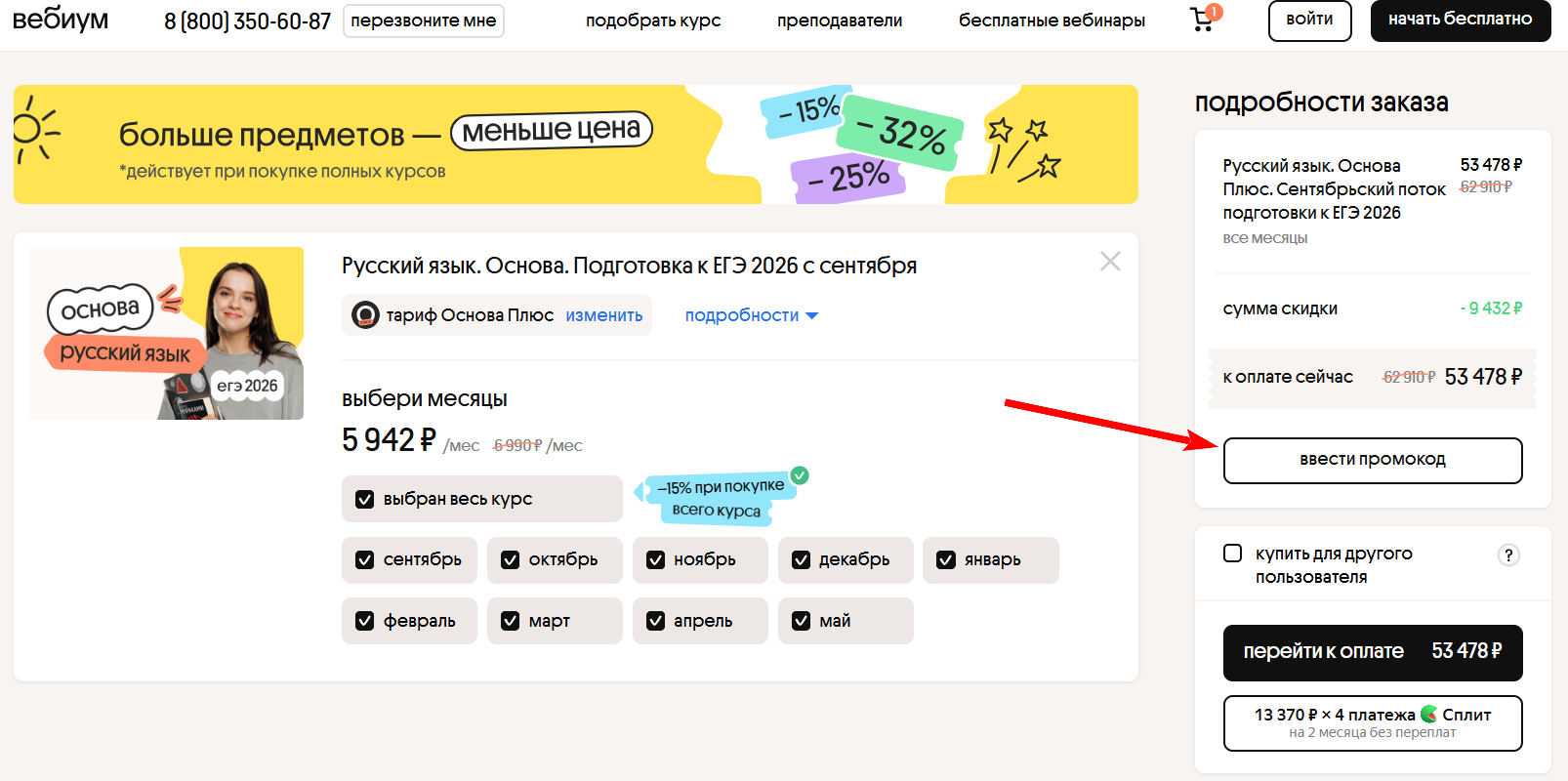
Task: Click the Основа Плюс tariff icon
Action: [365, 315]
